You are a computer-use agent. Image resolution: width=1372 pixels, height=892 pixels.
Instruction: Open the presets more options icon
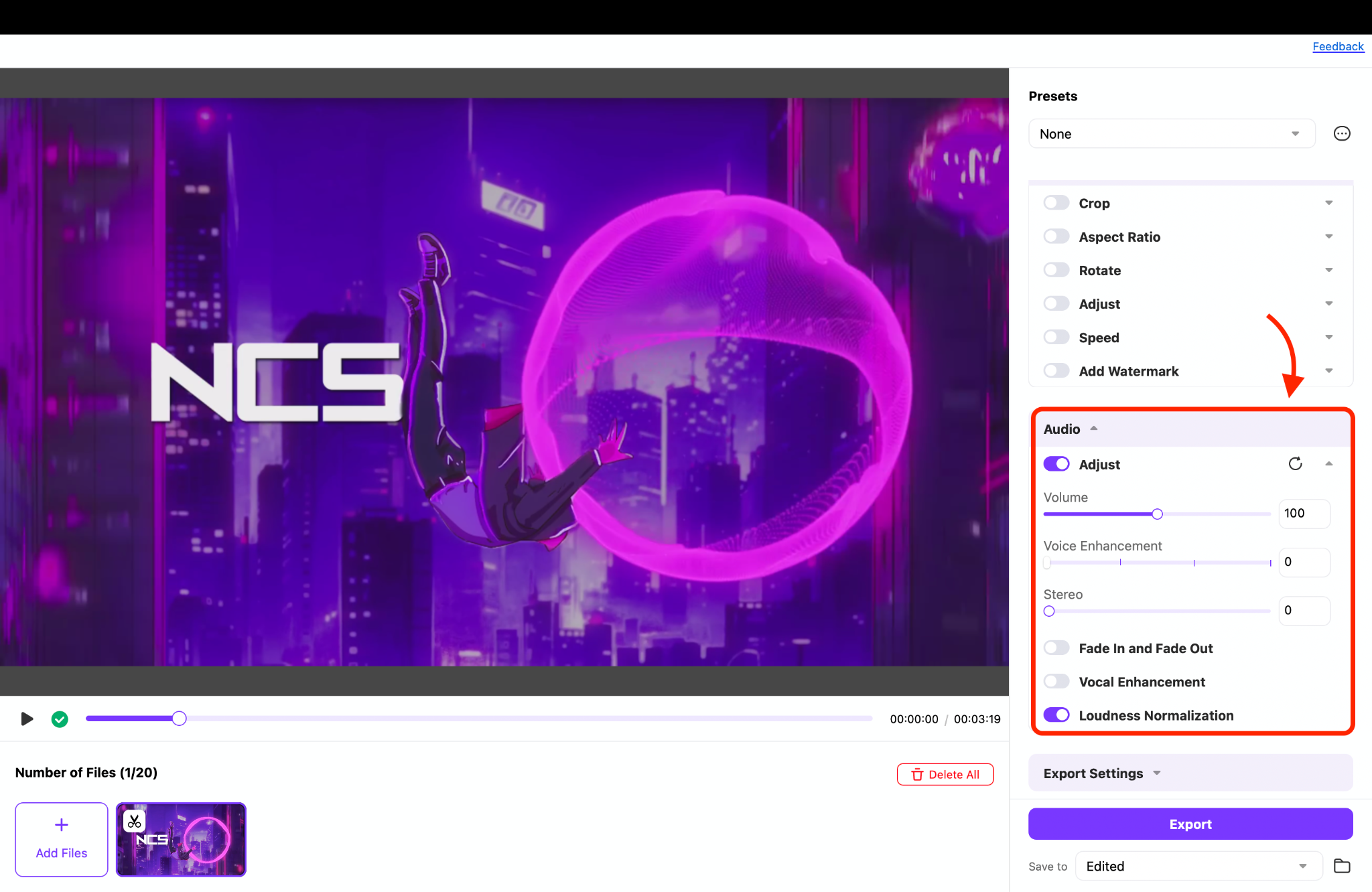tap(1342, 134)
